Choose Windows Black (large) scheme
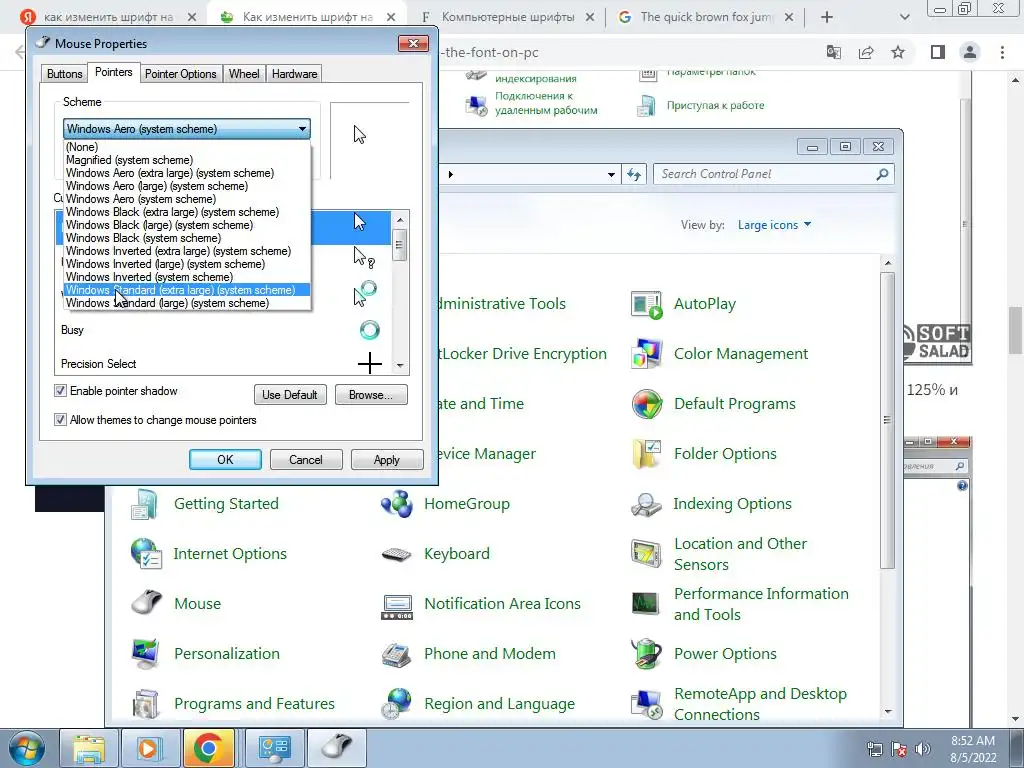The image size is (1024, 768). (x=187, y=225)
